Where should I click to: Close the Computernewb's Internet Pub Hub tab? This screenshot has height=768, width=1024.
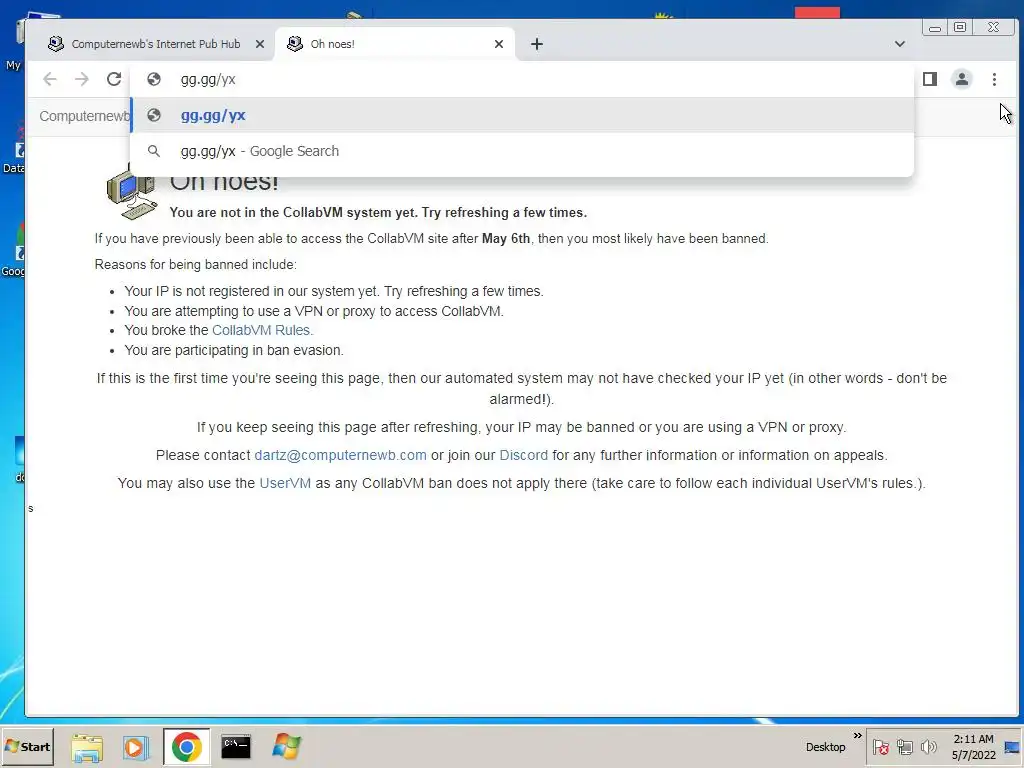(x=260, y=44)
